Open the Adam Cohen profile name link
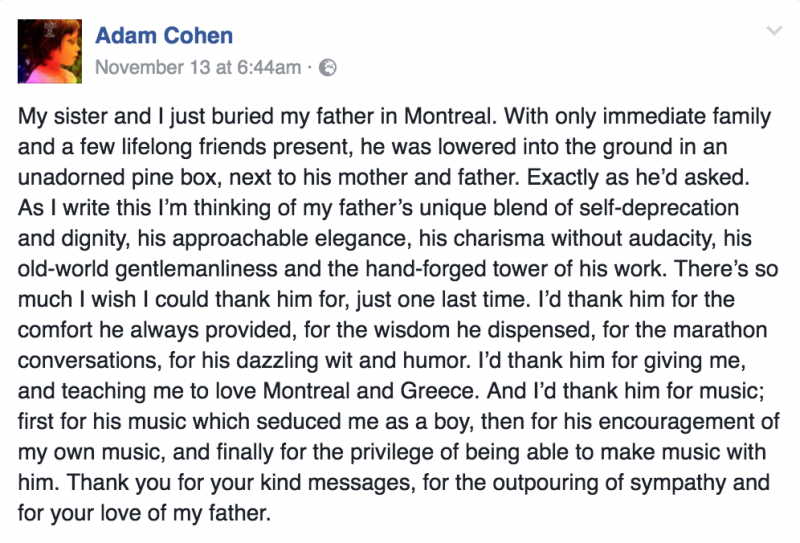The height and width of the screenshot is (543, 800). (x=164, y=36)
